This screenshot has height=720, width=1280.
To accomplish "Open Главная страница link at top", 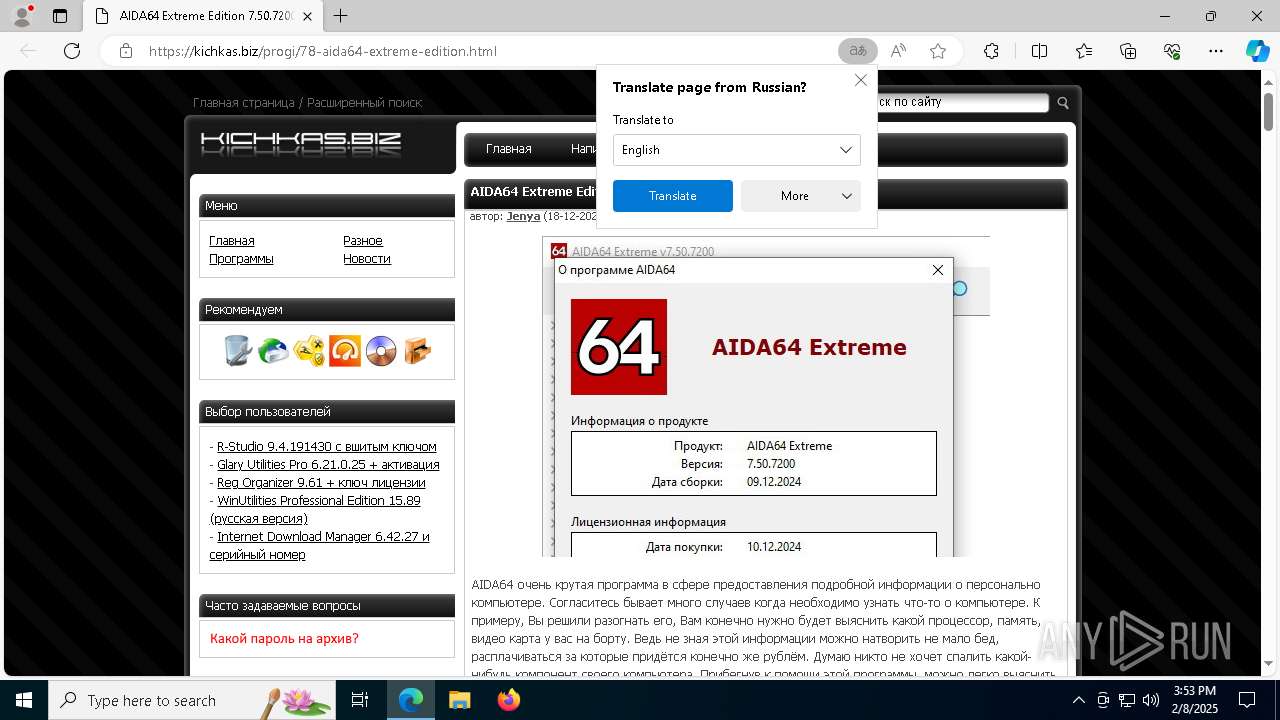I will [244, 102].
